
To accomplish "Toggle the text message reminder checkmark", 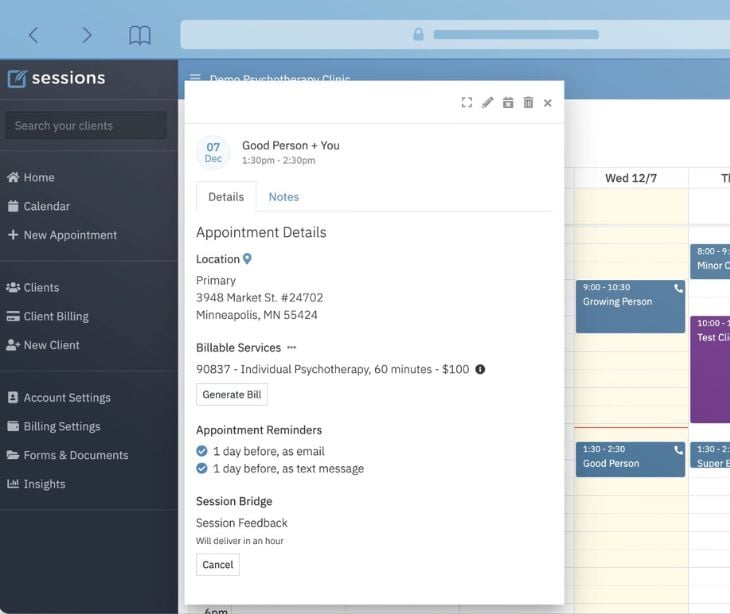I will click(202, 468).
